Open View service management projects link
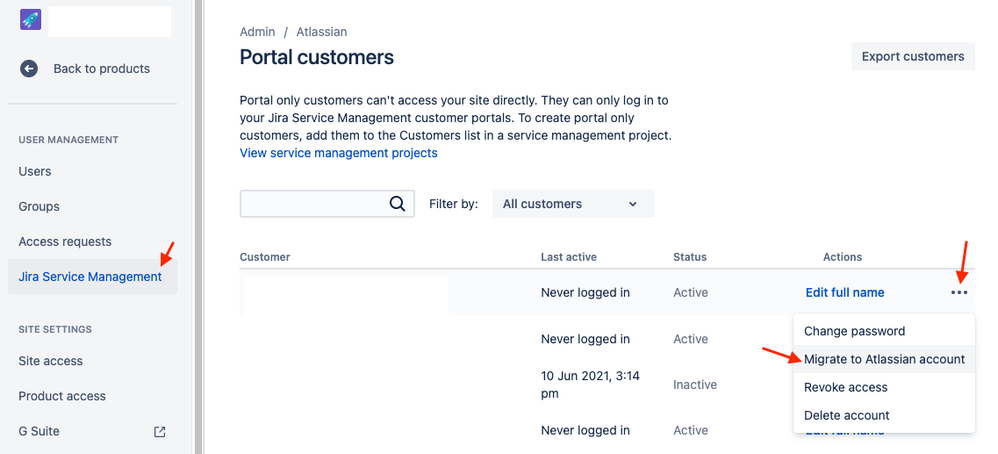The height and width of the screenshot is (454, 998). [x=338, y=153]
